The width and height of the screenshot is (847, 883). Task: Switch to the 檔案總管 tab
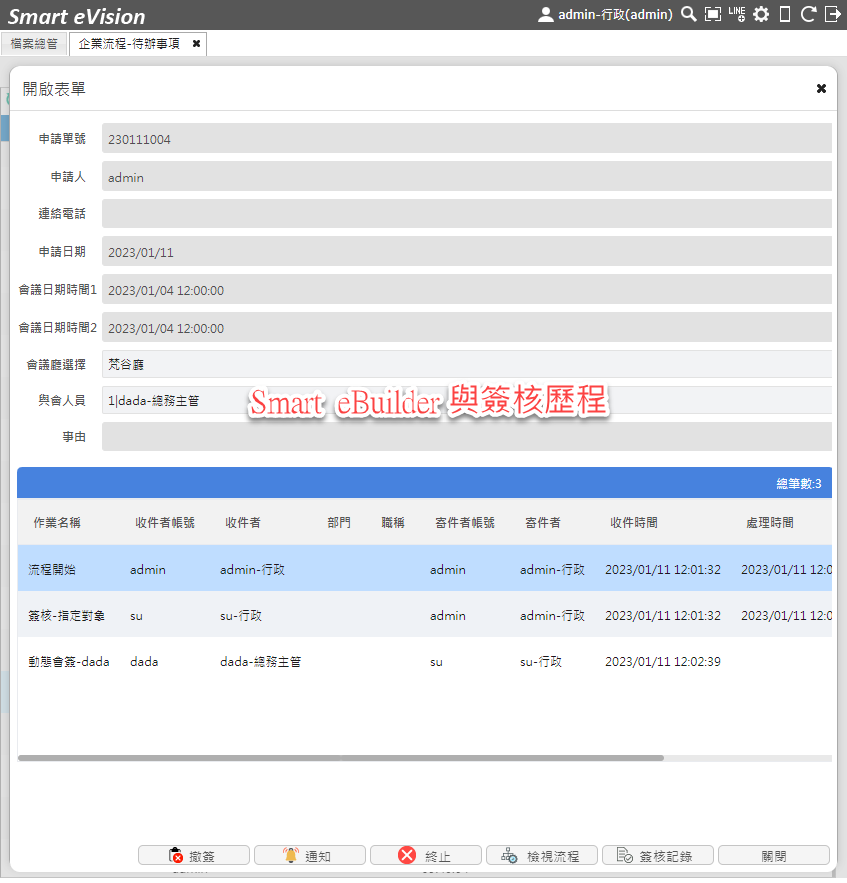point(33,43)
